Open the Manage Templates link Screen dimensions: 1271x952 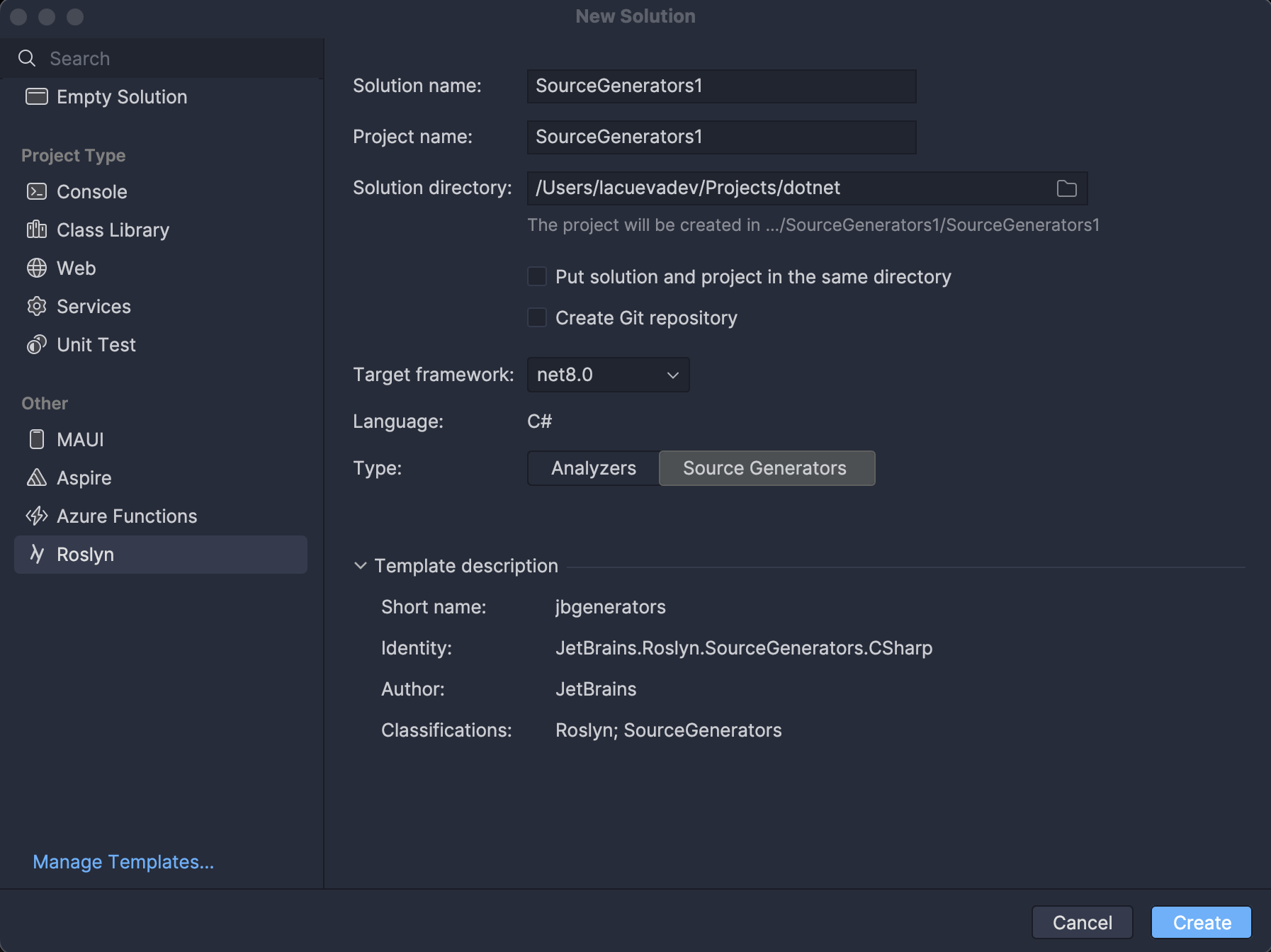(123, 862)
